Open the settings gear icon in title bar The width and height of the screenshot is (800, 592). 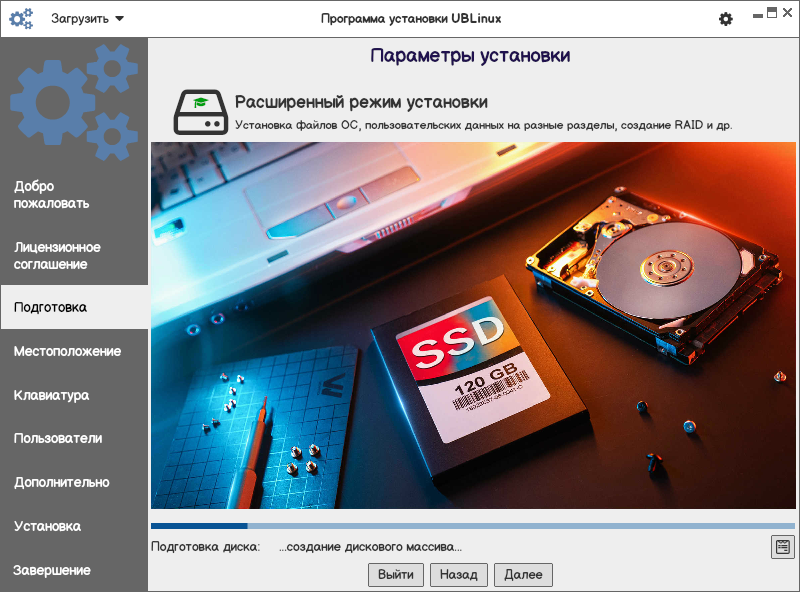point(726,19)
